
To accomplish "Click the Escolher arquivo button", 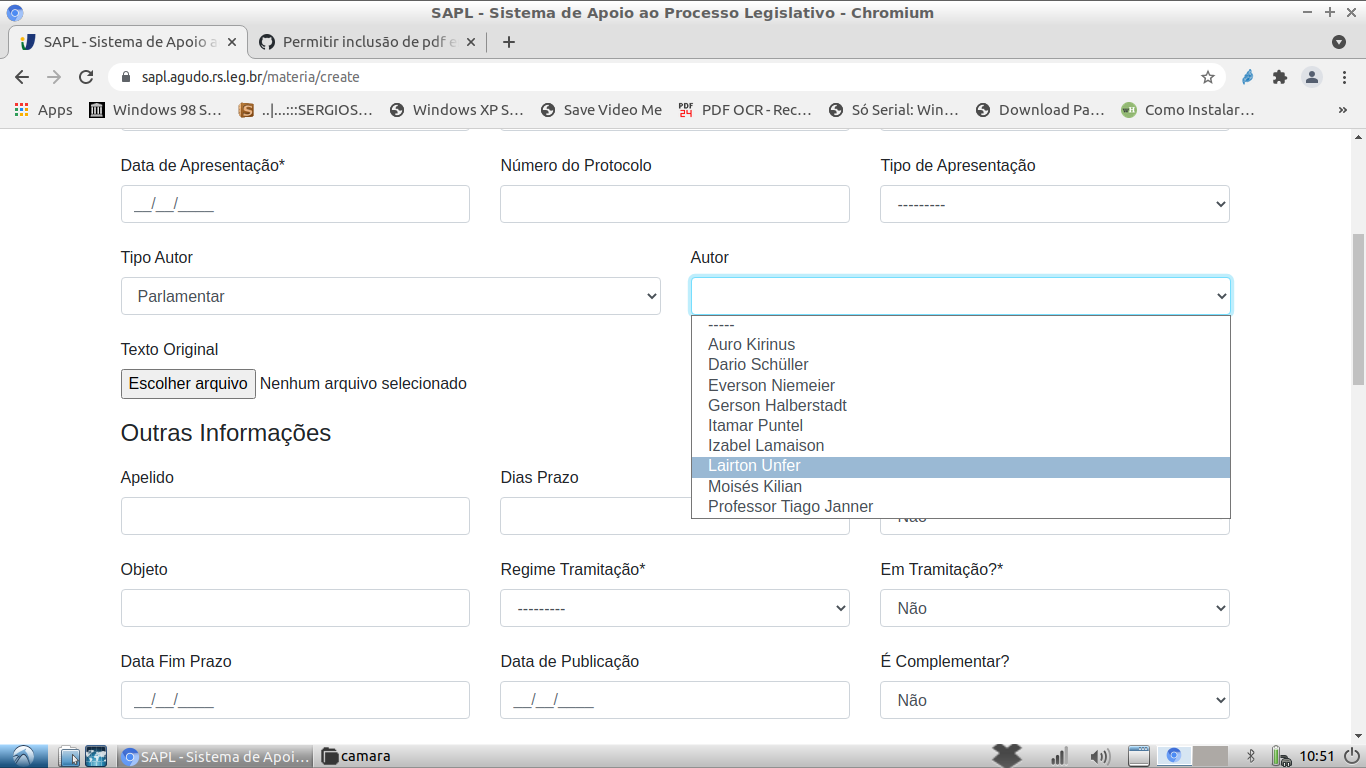I will pos(188,384).
